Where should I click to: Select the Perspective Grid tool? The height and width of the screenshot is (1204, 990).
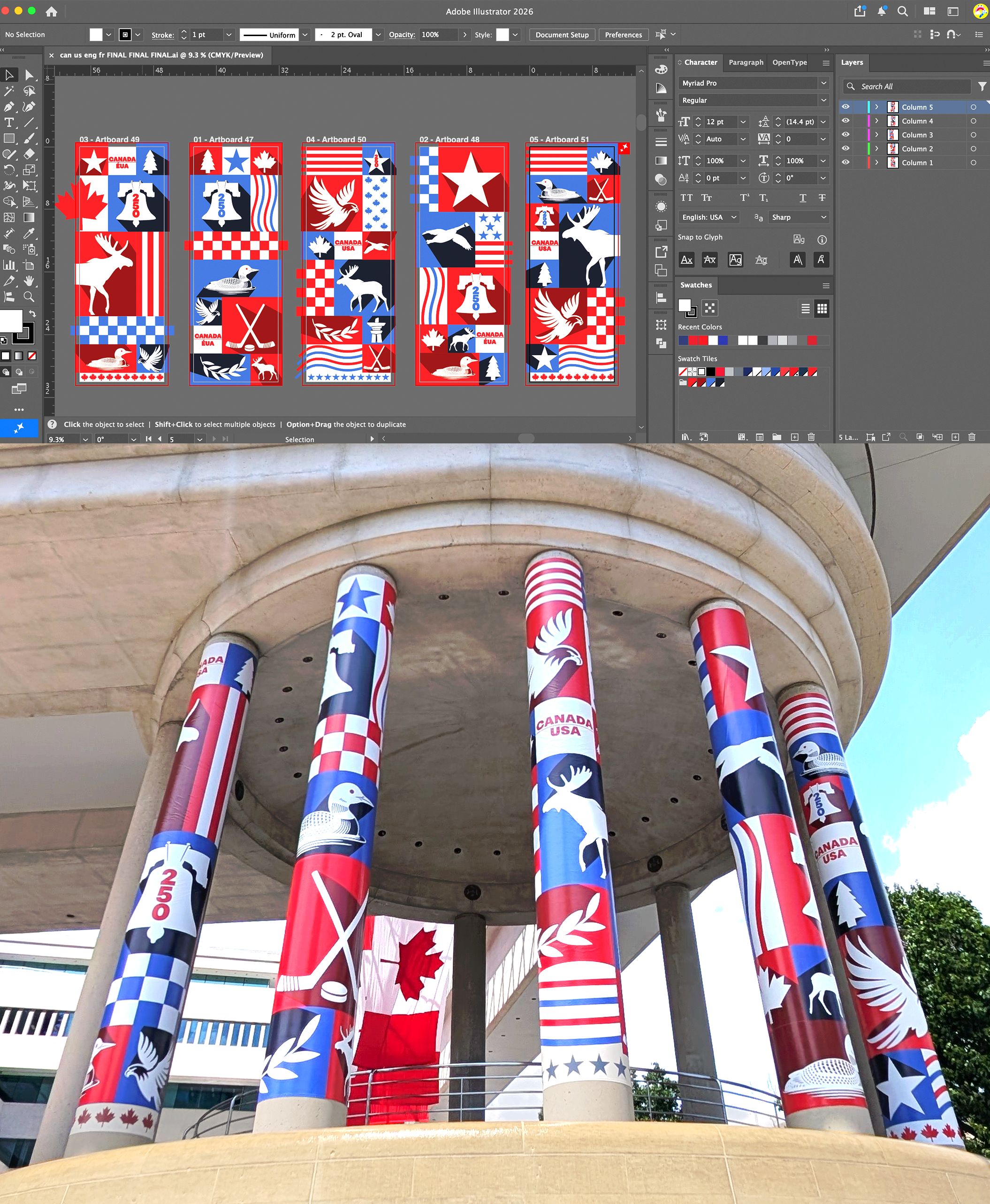30,202
